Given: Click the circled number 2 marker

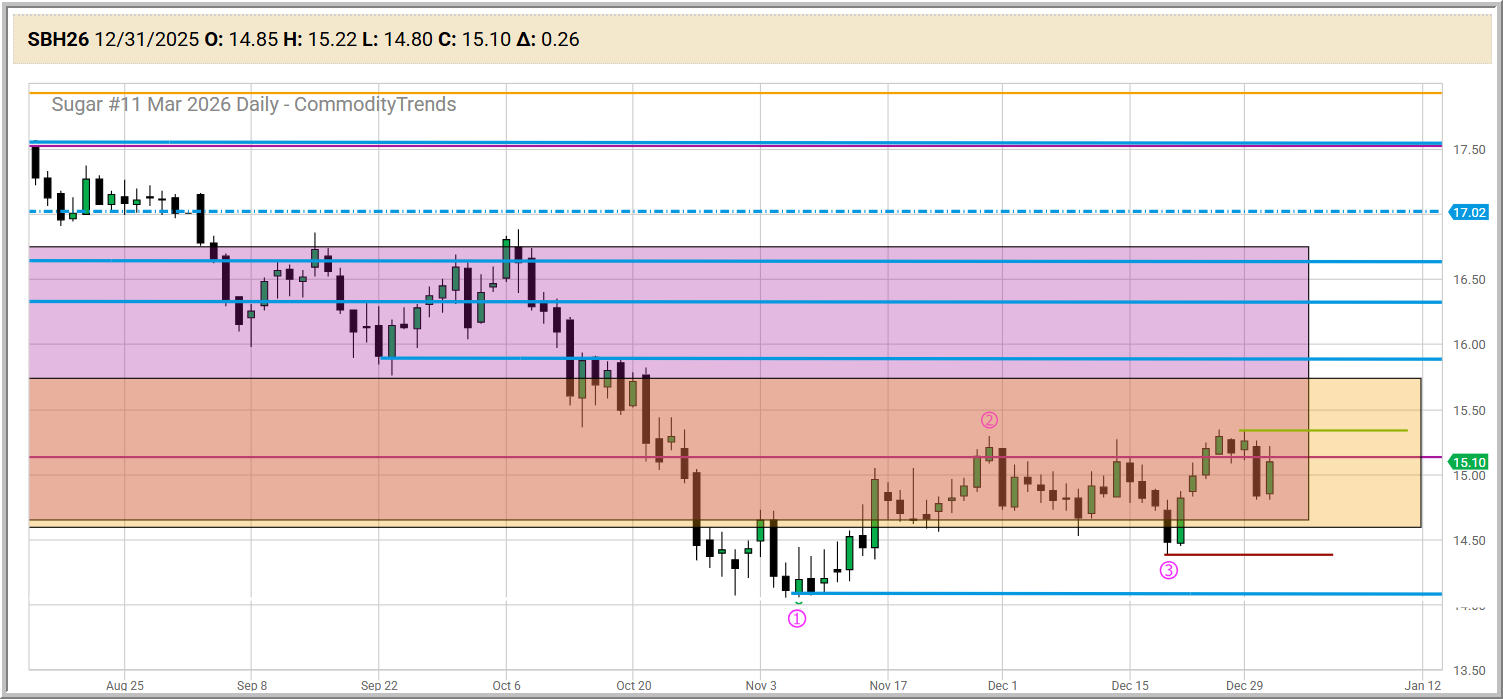Looking at the screenshot, I should pos(989,420).
